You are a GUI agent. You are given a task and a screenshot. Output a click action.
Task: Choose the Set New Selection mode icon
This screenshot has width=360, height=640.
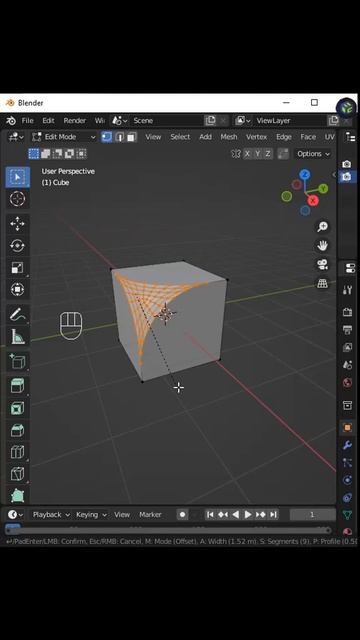pos(34,154)
